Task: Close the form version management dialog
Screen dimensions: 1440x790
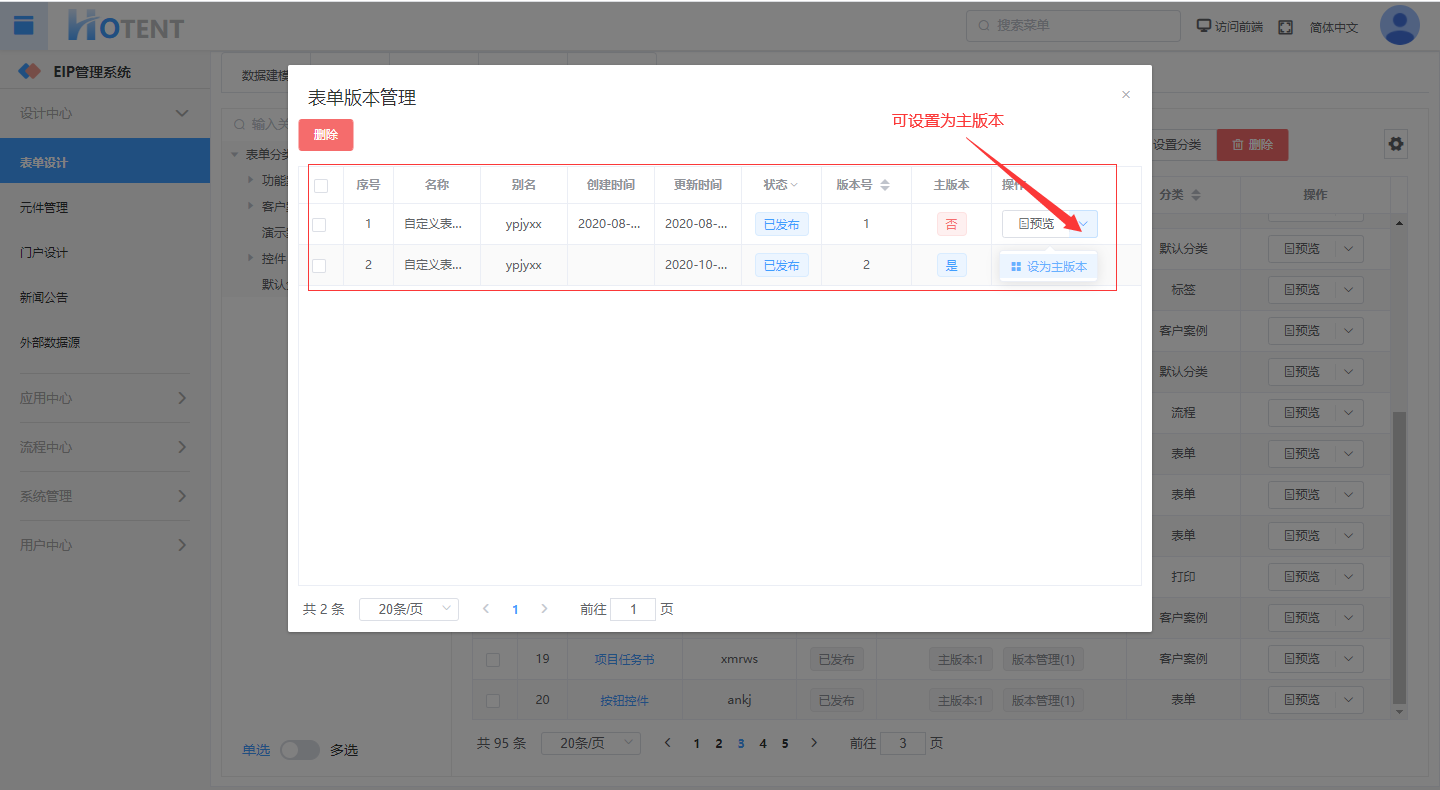Action: point(1125,95)
